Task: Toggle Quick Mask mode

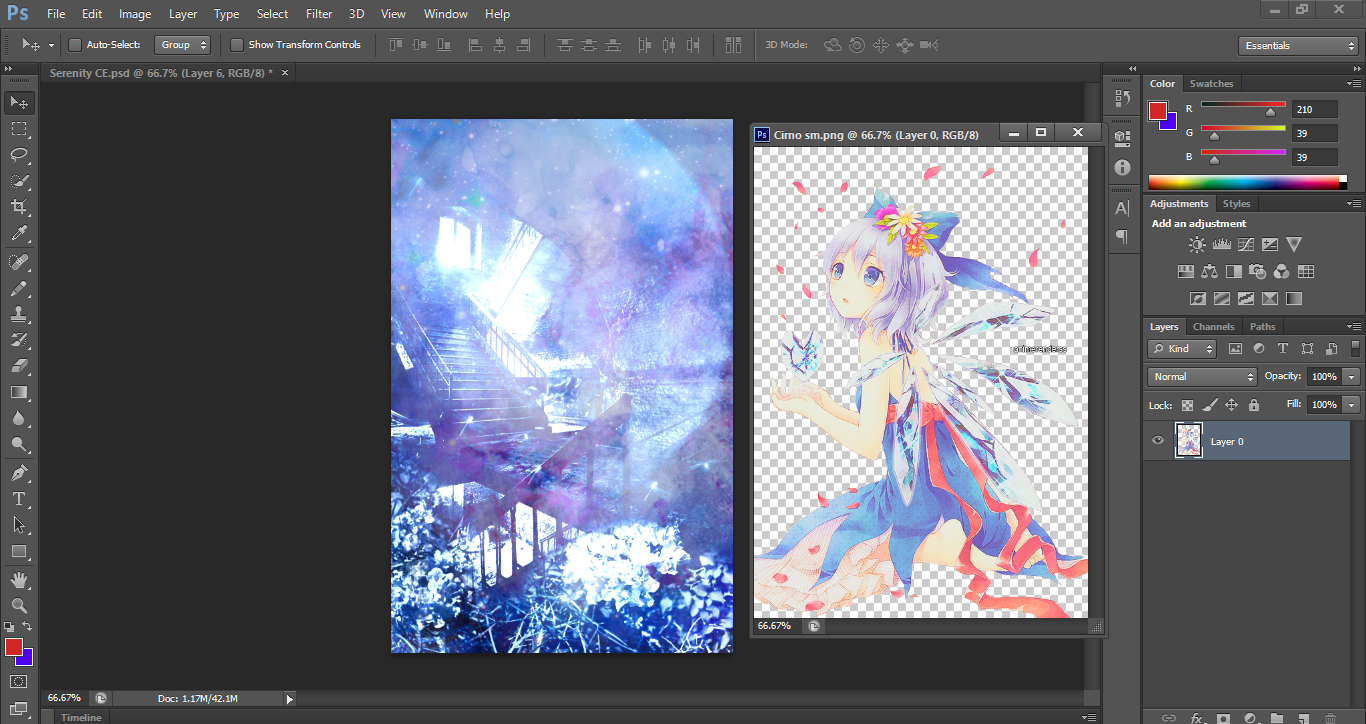Action: [19, 681]
